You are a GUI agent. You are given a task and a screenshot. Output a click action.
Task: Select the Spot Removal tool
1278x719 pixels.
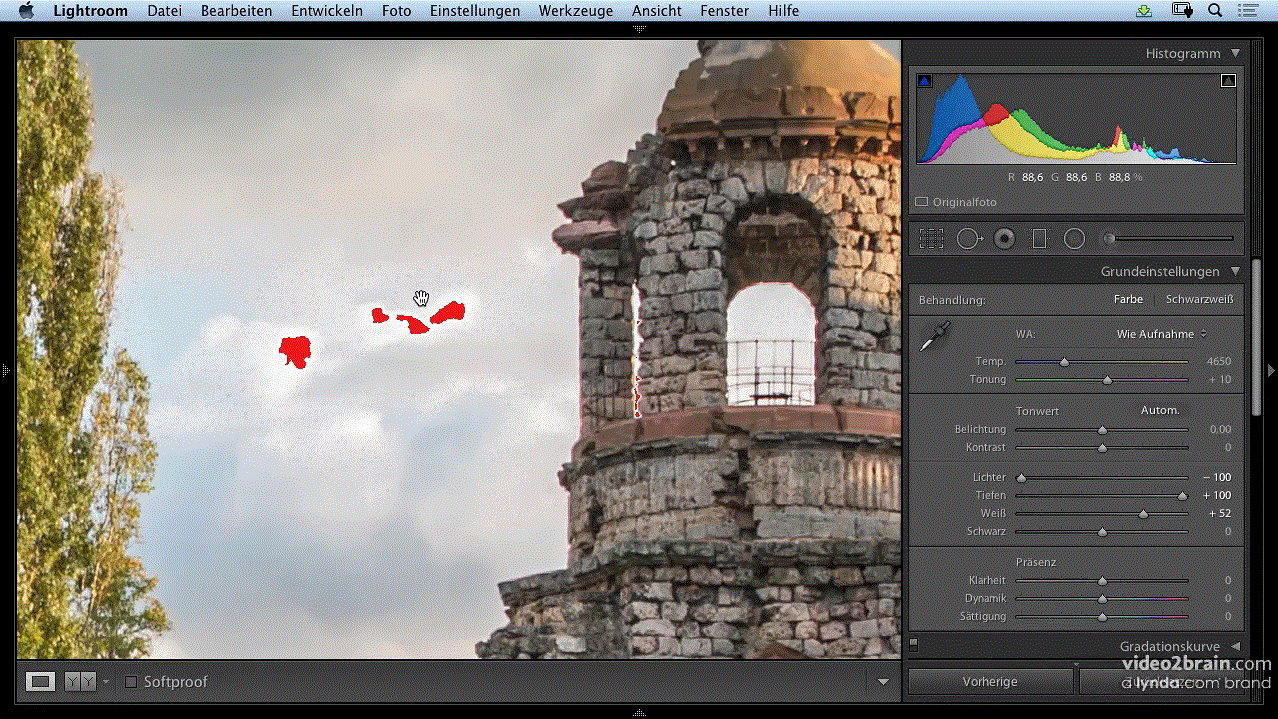pyautogui.click(x=969, y=239)
